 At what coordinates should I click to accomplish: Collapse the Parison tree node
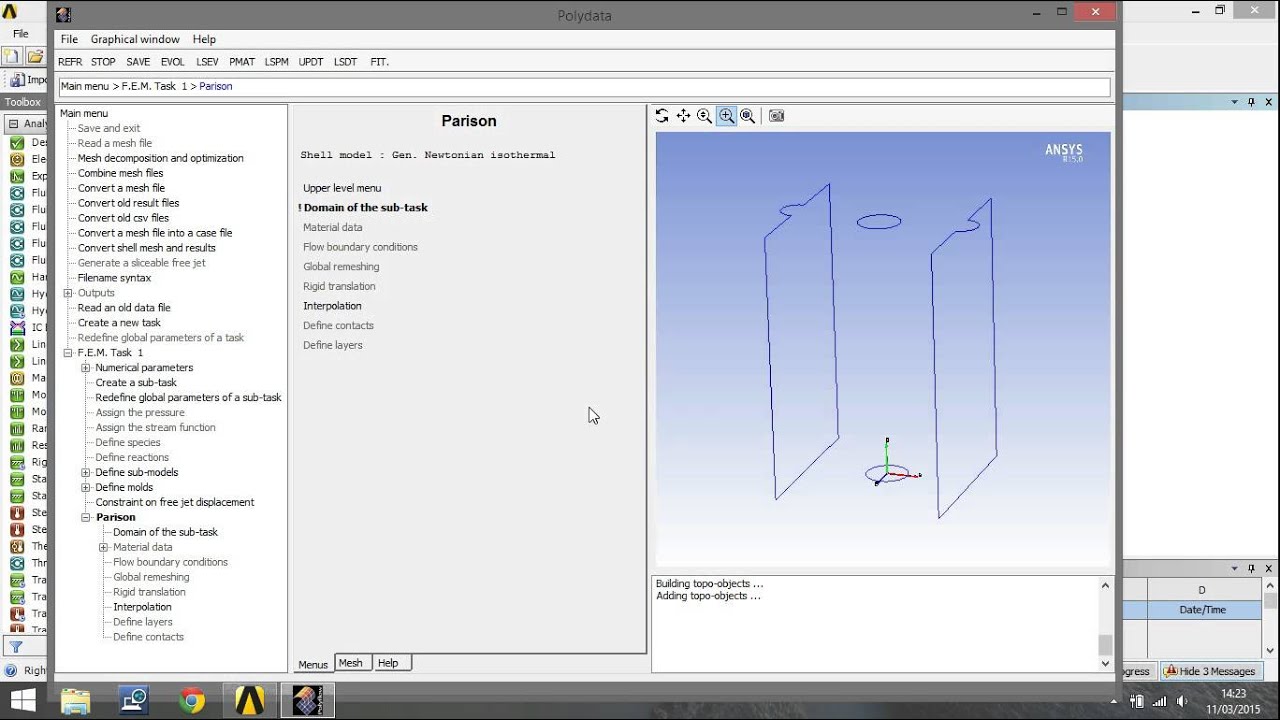(86, 518)
